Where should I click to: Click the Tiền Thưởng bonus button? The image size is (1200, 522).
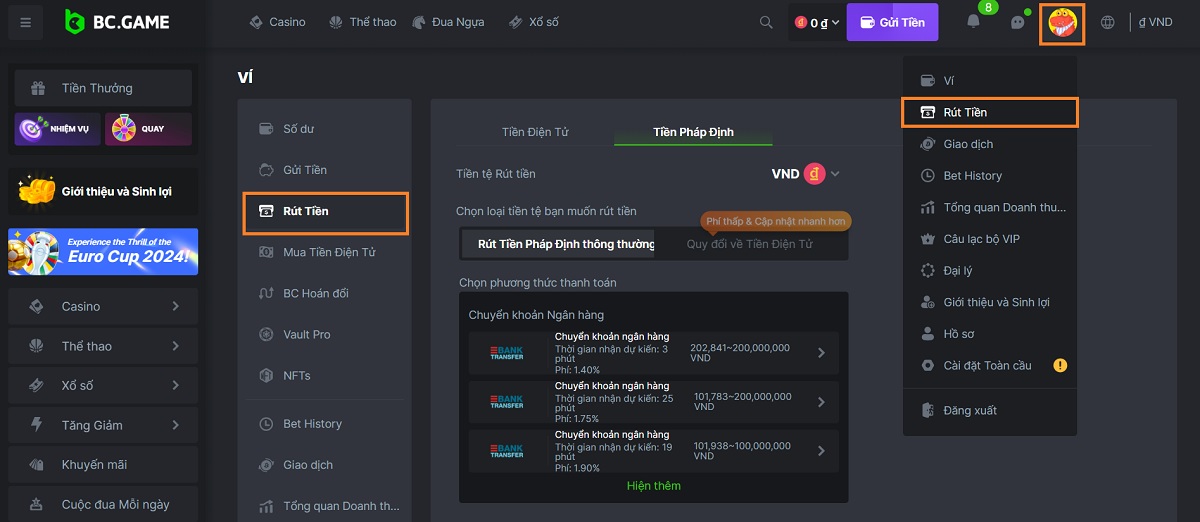103,88
